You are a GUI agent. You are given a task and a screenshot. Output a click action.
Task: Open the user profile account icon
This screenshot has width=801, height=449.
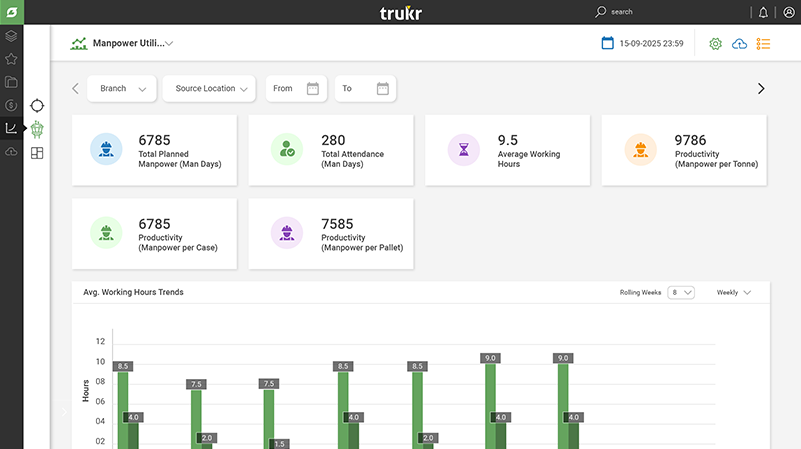point(789,12)
